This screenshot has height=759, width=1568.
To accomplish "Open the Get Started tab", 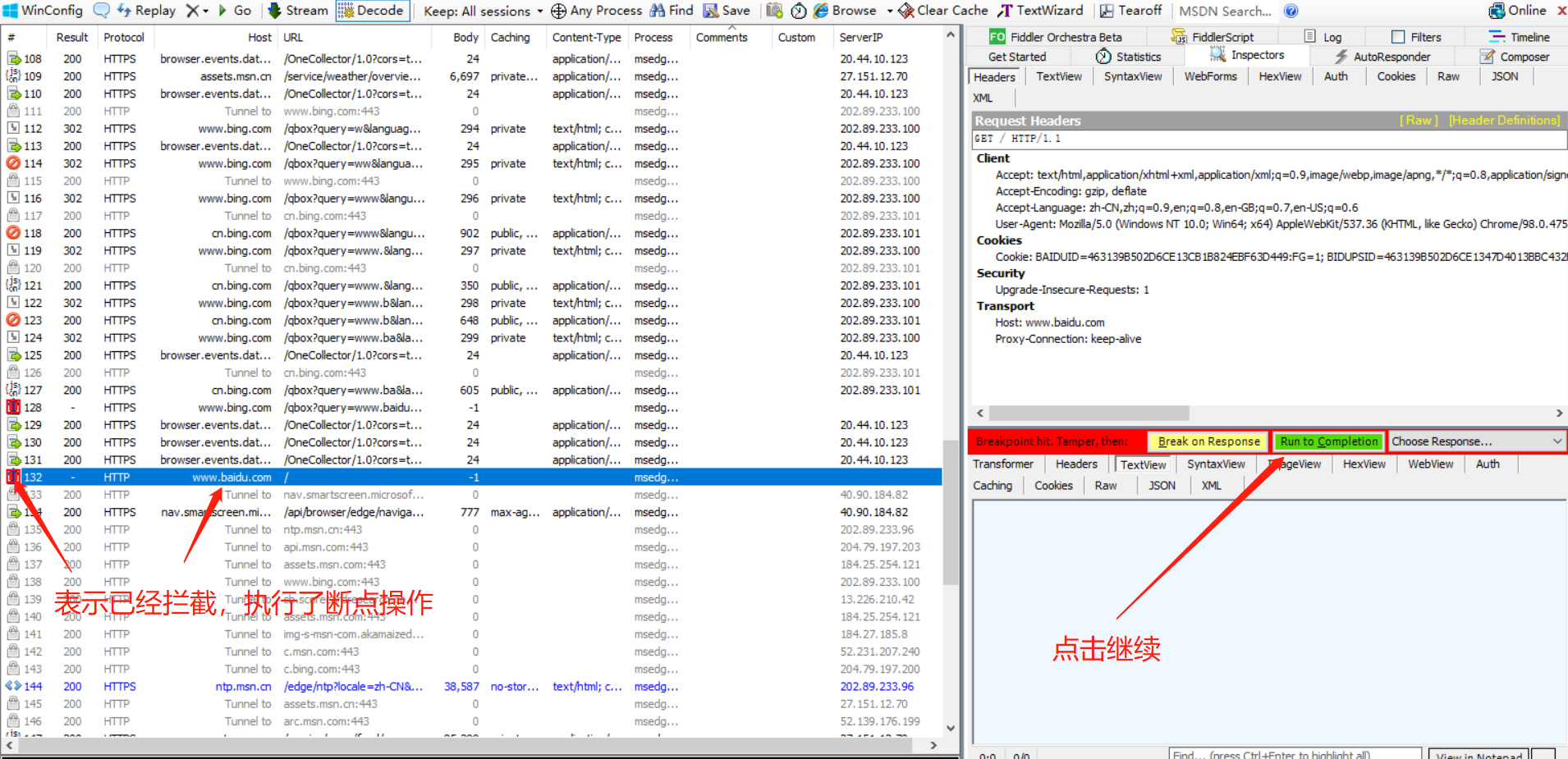I will point(1017,57).
